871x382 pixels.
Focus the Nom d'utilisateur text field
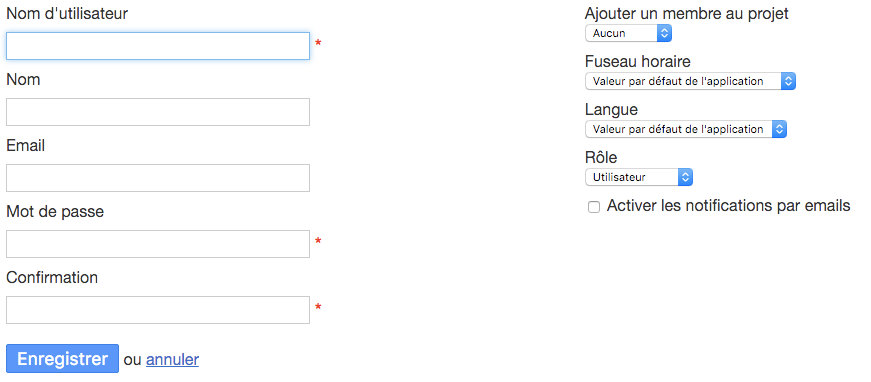click(158, 46)
